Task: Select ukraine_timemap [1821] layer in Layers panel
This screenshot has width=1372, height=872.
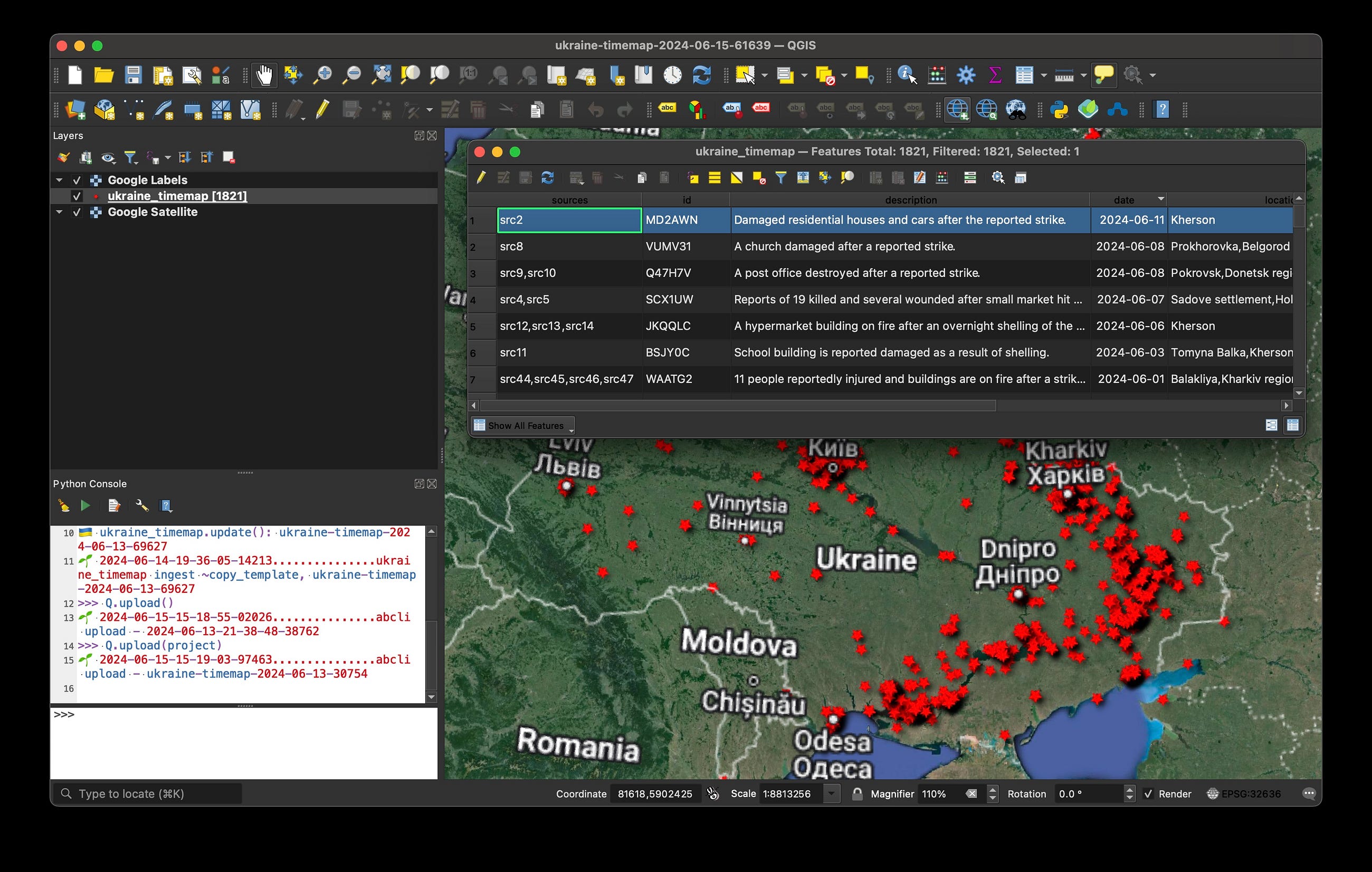Action: 177,196
